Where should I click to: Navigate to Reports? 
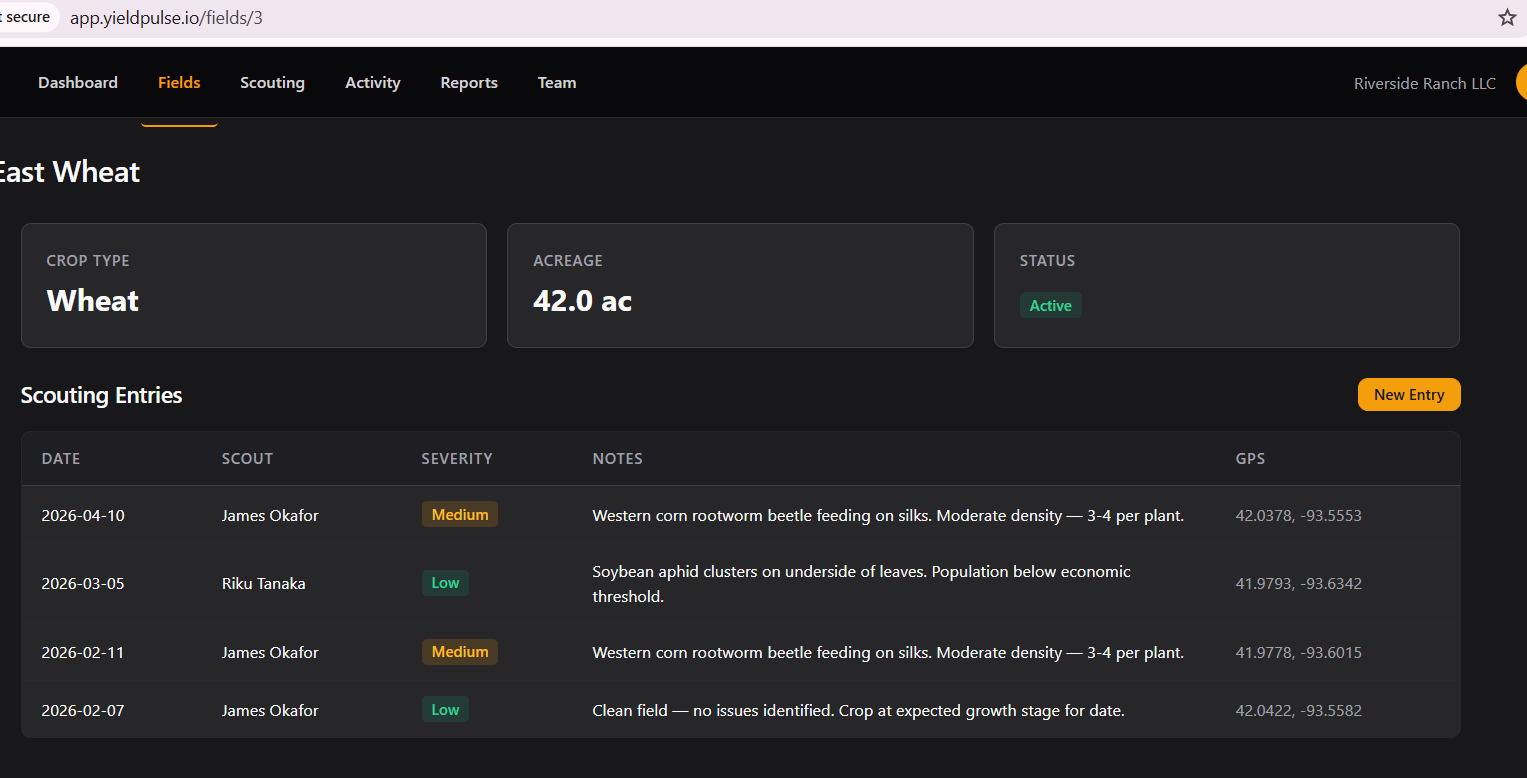tap(469, 83)
